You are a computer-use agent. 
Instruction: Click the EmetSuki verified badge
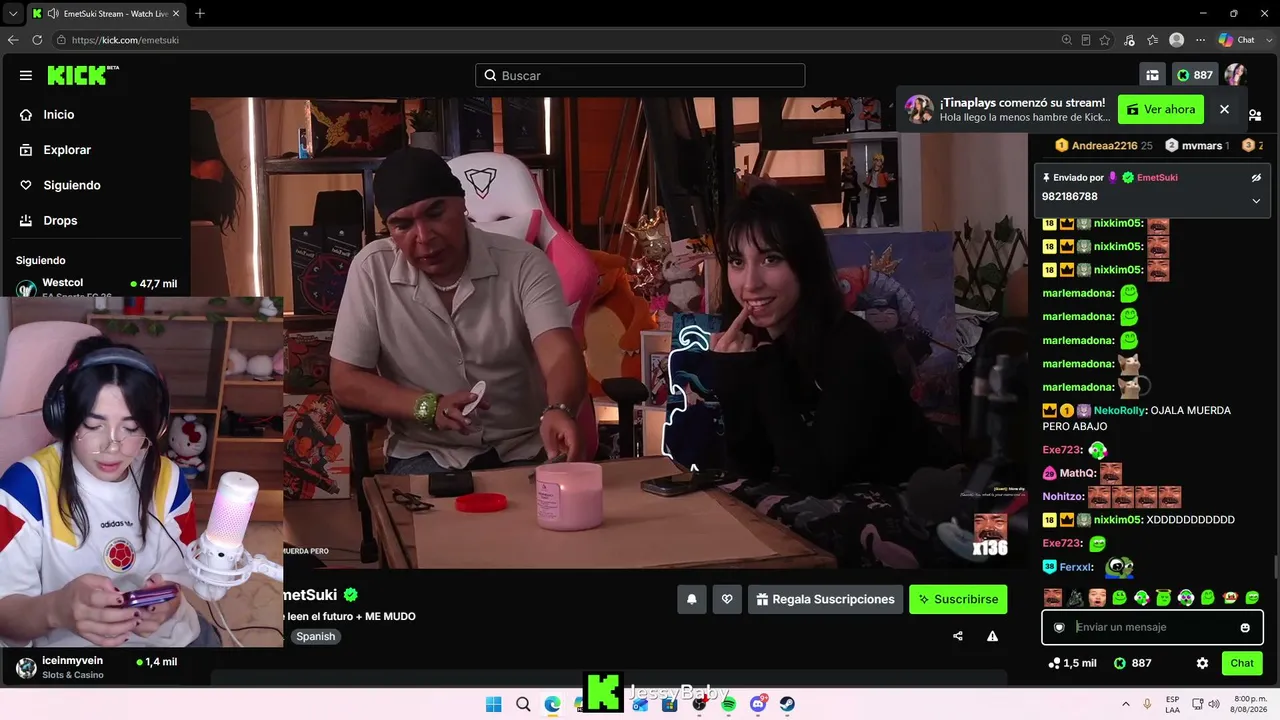351,595
